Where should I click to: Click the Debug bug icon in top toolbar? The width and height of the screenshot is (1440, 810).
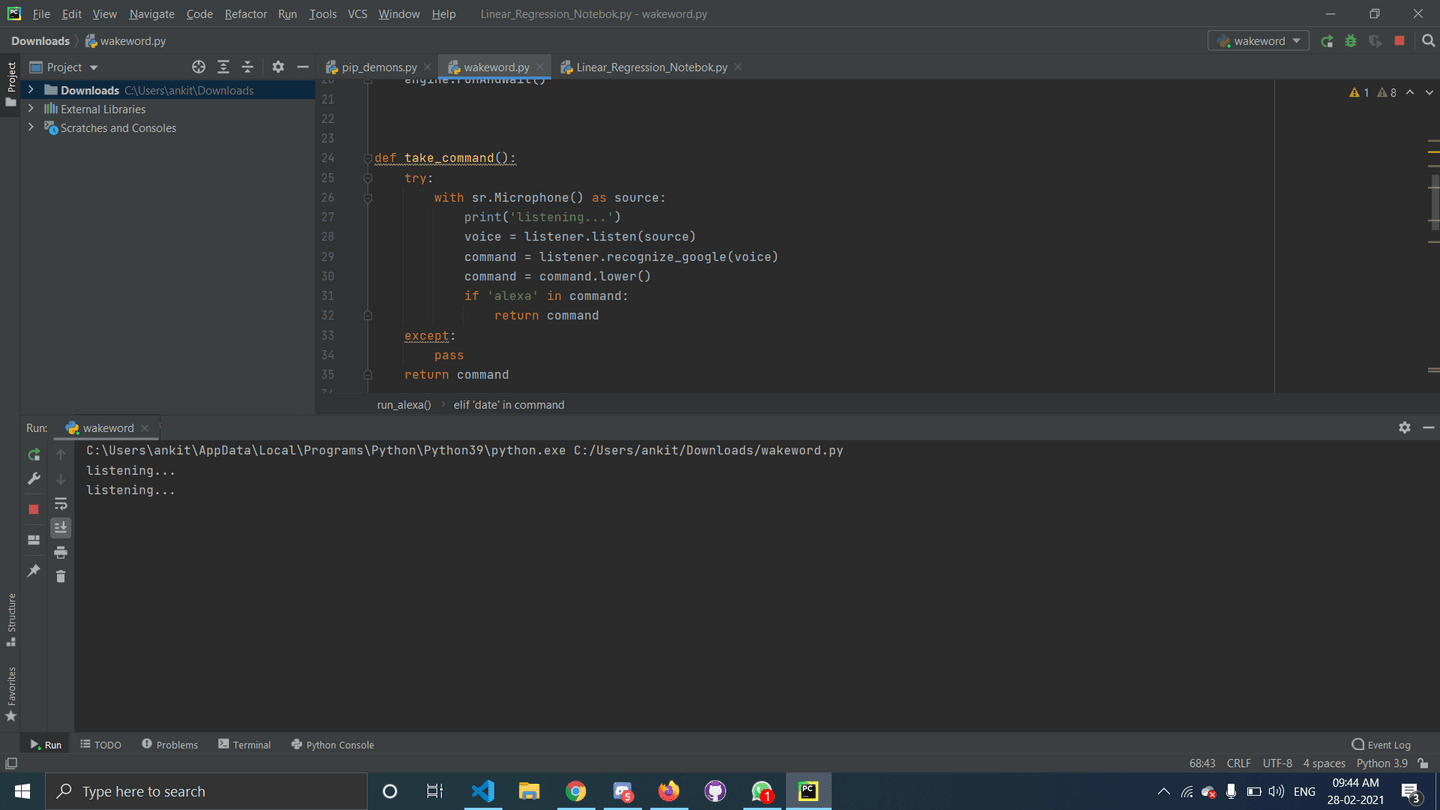coord(1351,41)
